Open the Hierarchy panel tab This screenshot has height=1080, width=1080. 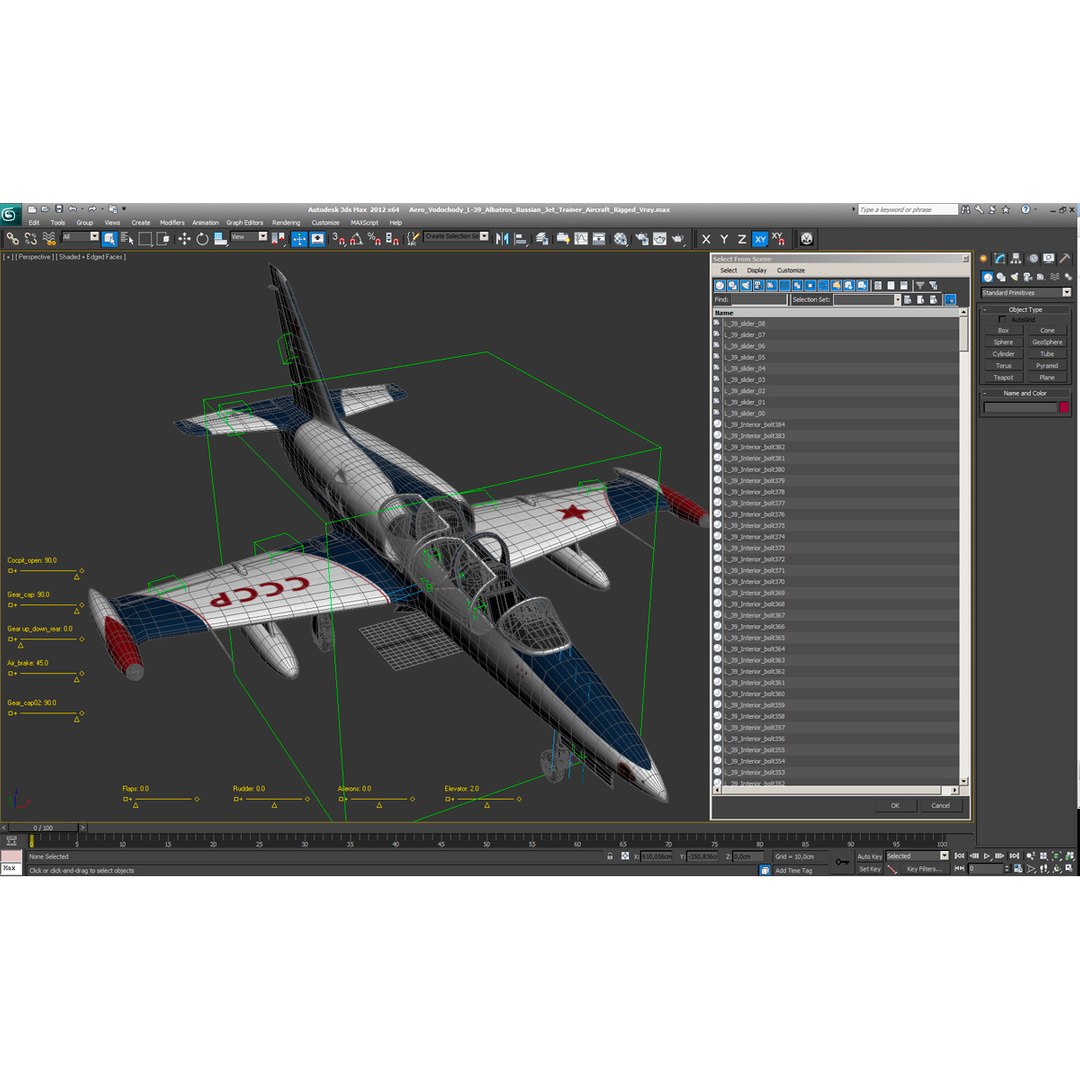tap(1016, 259)
